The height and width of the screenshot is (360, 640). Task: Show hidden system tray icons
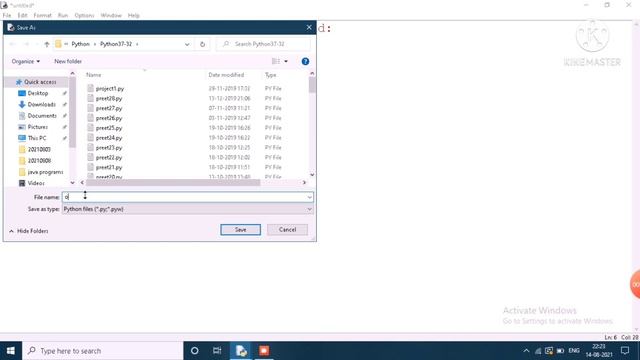pyautogui.click(x=526, y=351)
